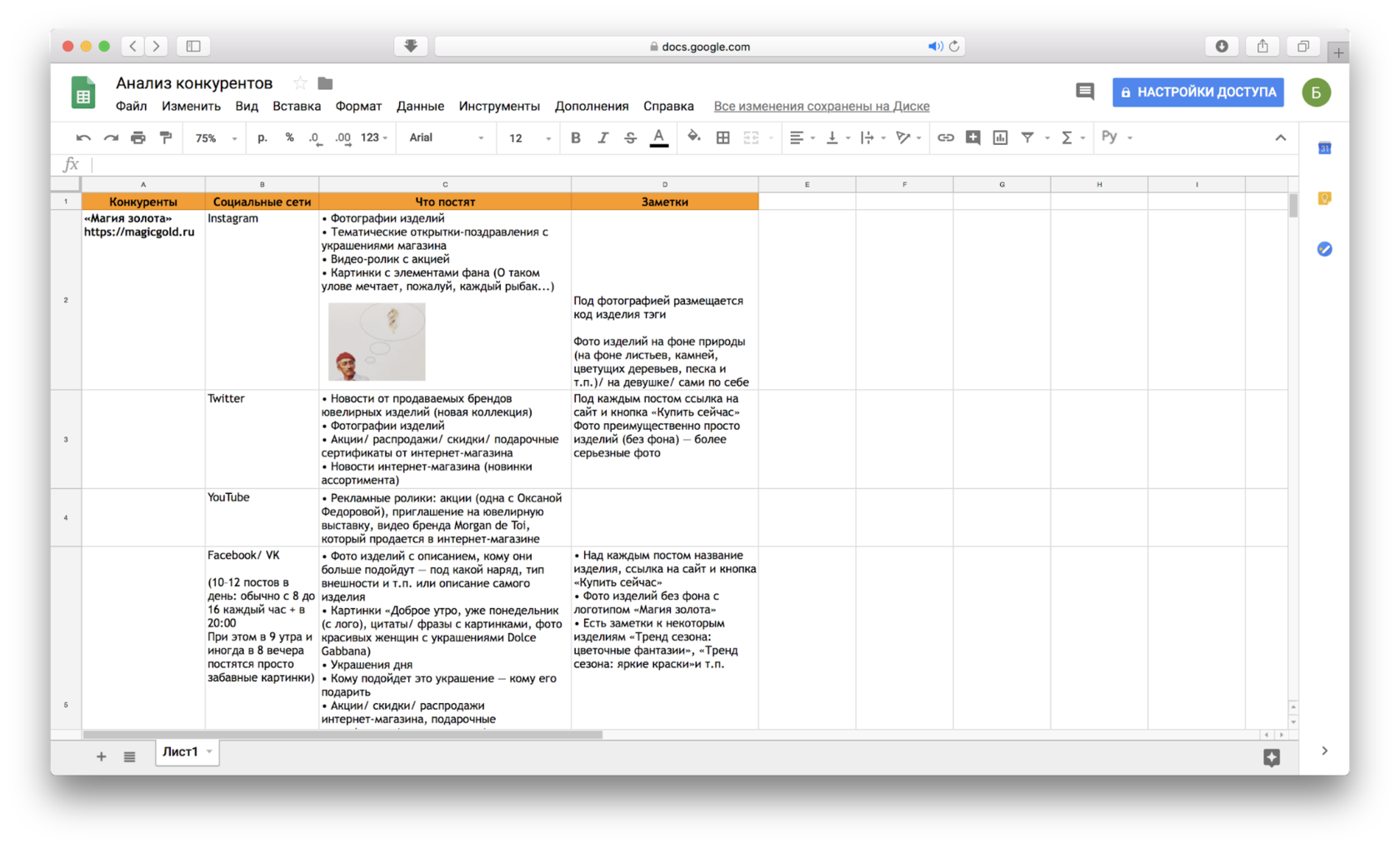
Task: Open the fill color bucket
Action: point(693,137)
